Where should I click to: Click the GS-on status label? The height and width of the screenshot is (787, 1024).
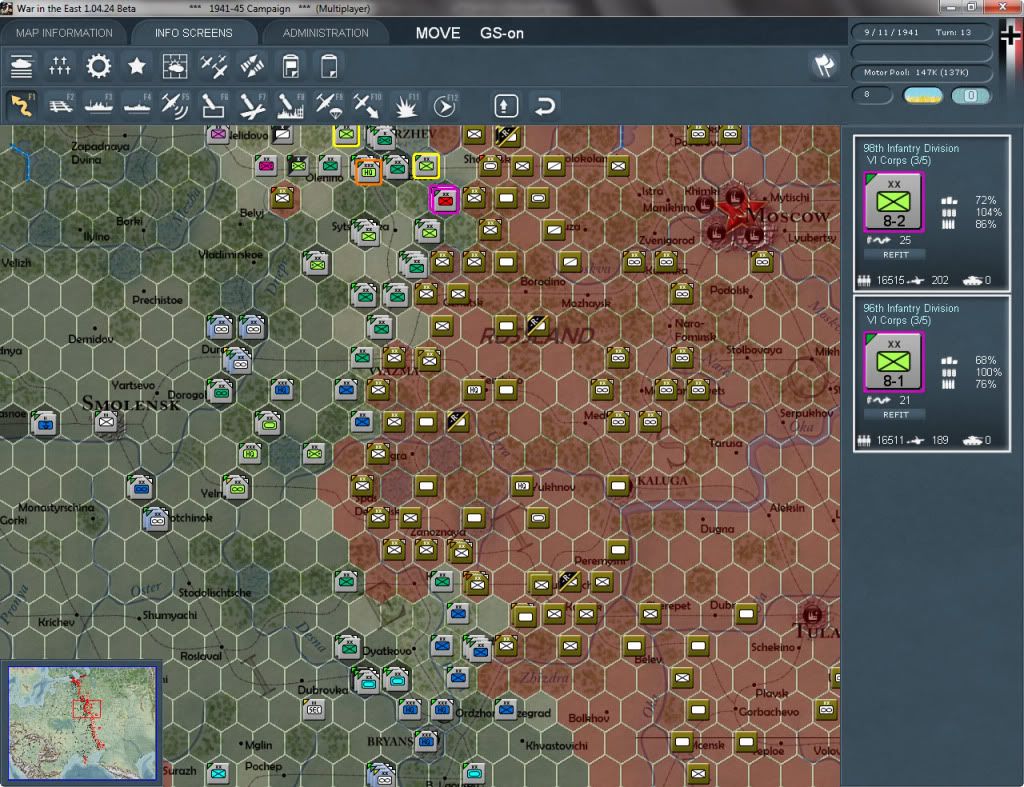click(x=502, y=33)
